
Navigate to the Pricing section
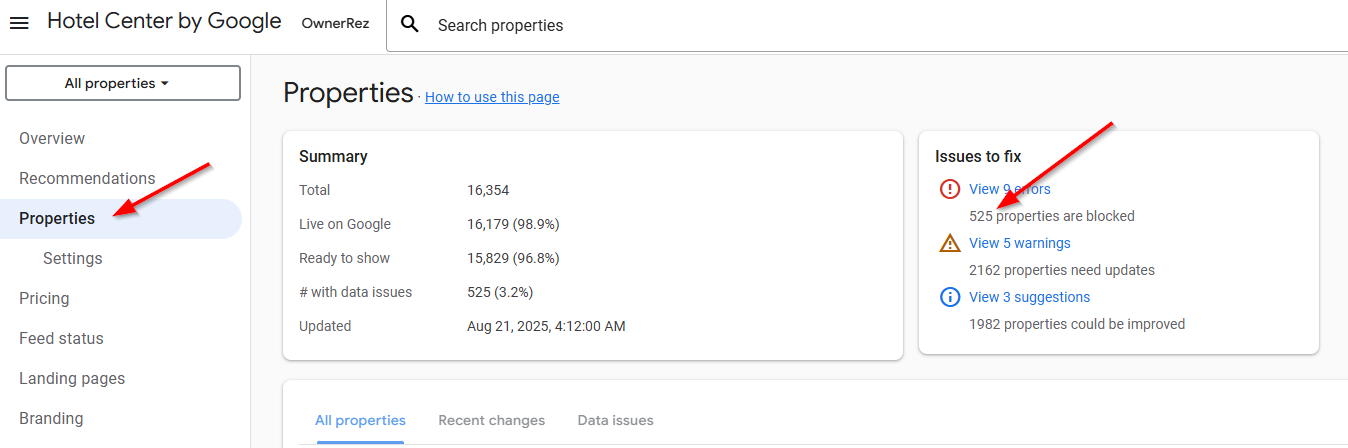point(44,298)
